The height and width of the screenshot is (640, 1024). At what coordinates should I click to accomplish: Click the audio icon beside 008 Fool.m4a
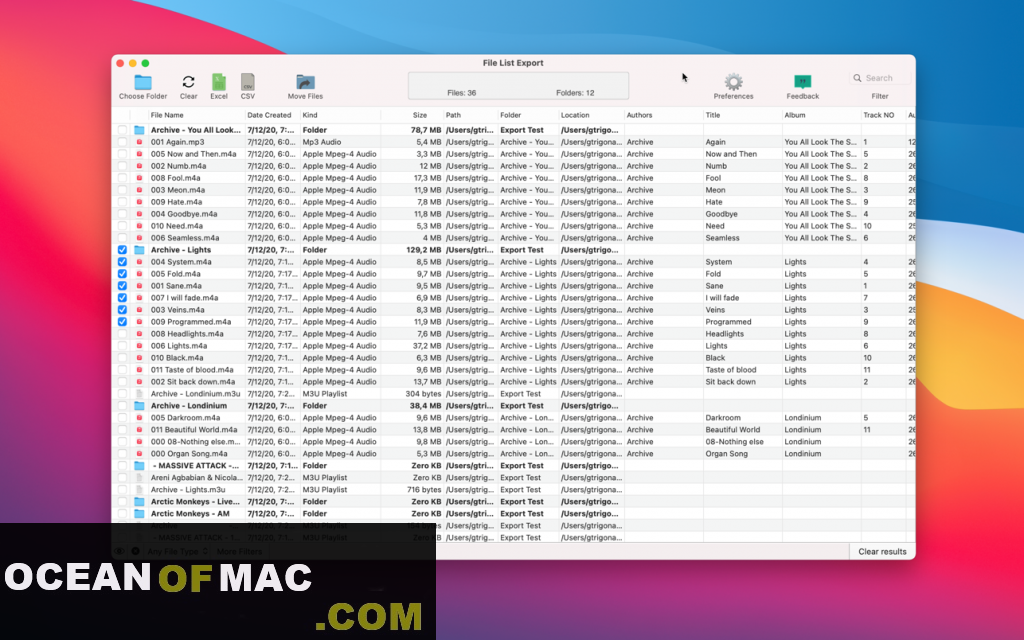139,178
